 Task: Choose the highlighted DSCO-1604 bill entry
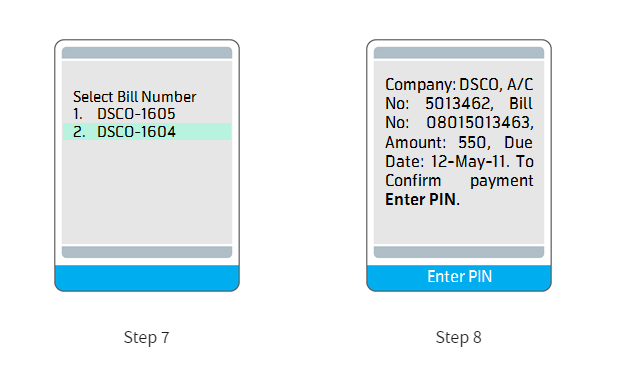click(x=147, y=132)
